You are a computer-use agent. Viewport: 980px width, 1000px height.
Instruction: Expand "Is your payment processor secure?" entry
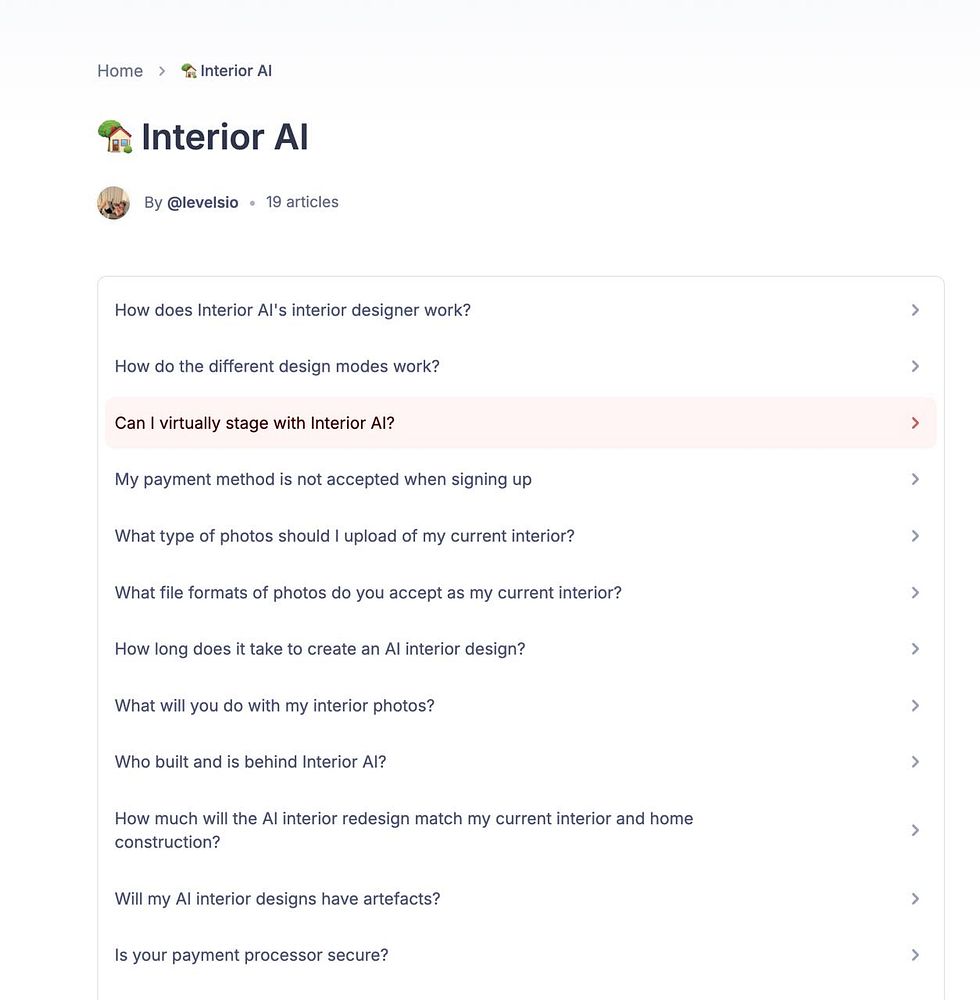(x=520, y=955)
